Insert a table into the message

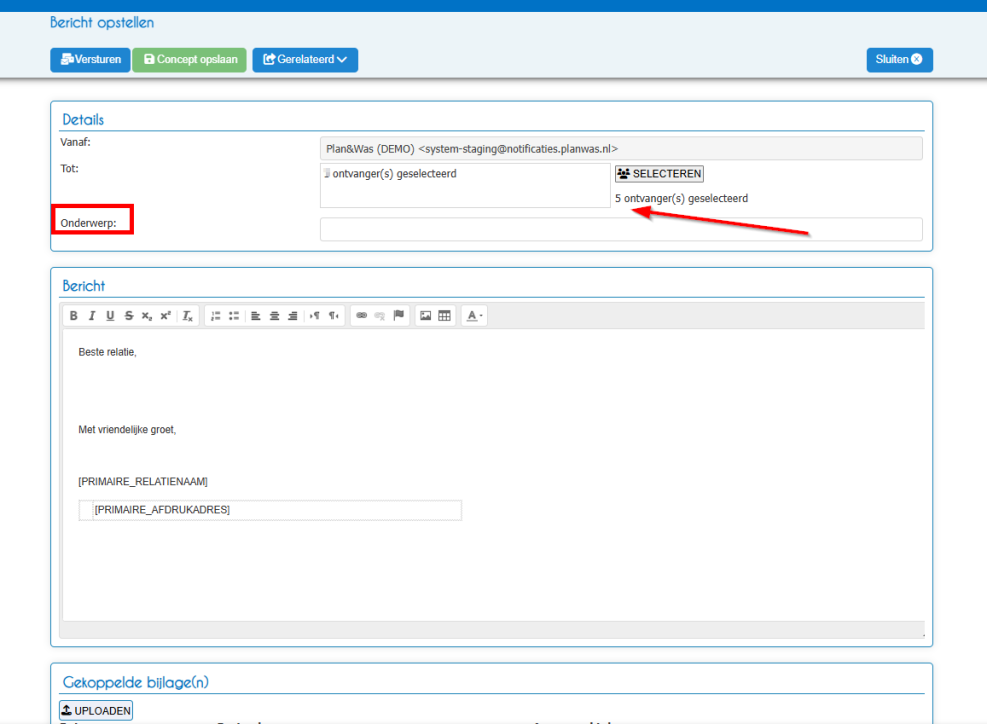coord(444,316)
